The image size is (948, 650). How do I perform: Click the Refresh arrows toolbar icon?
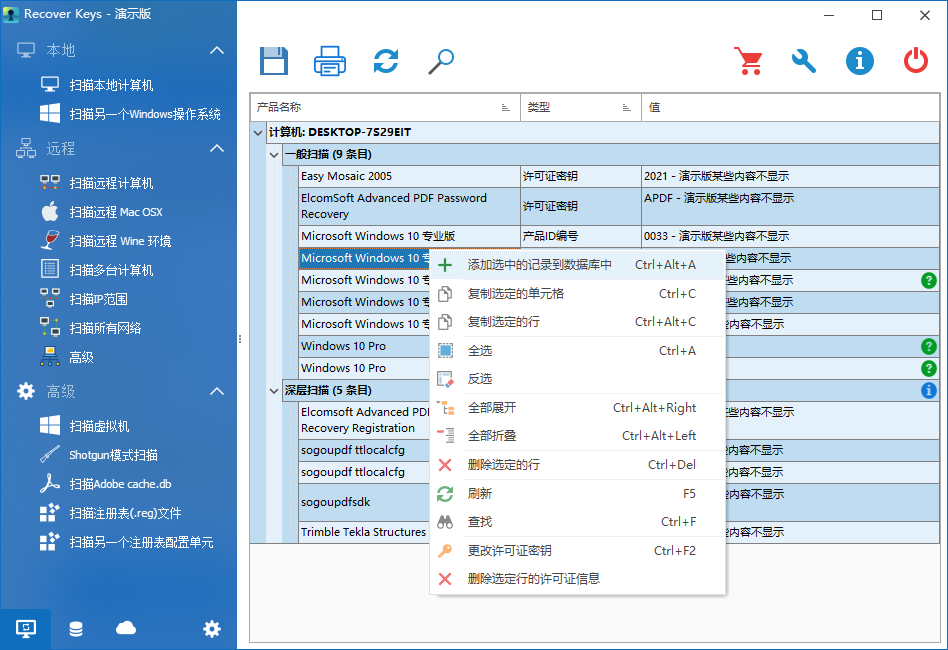[386, 60]
